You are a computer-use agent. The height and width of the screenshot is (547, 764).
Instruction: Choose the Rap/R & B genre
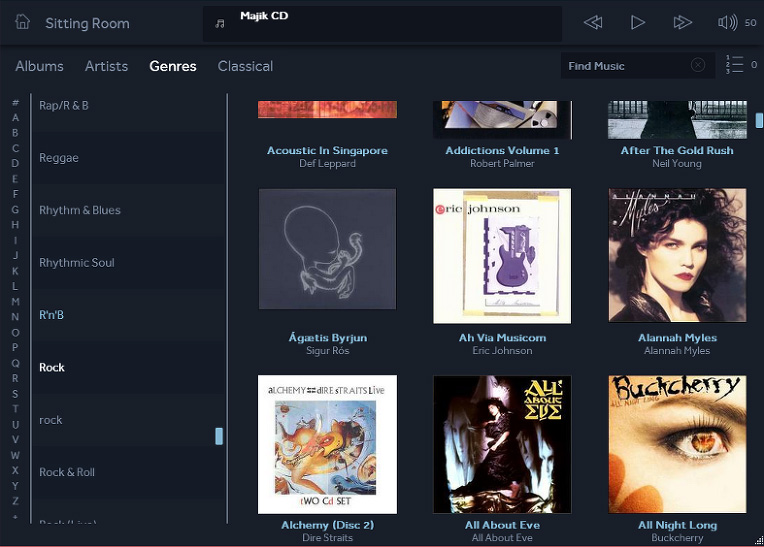[x=128, y=106]
